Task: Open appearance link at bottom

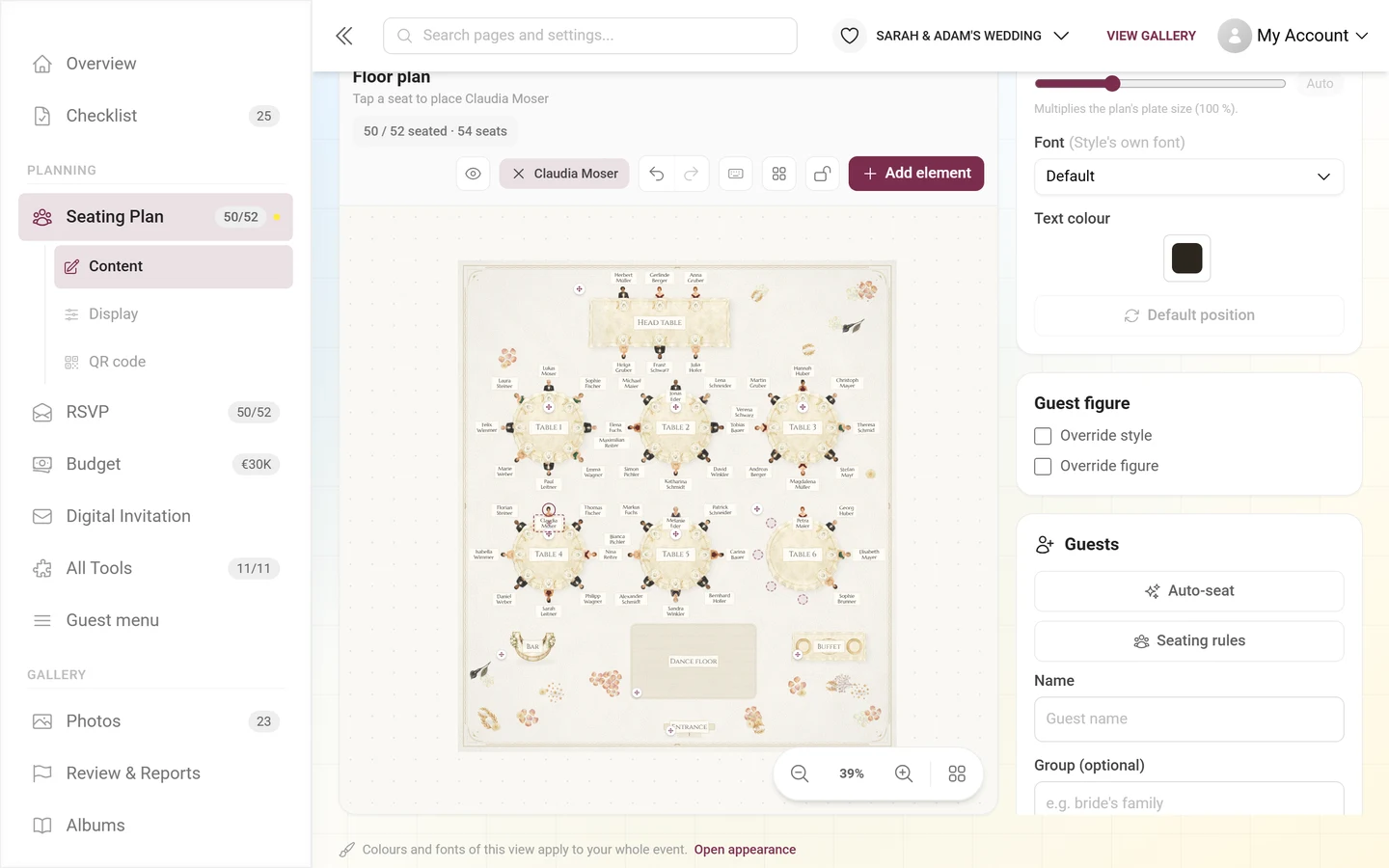Action: pyautogui.click(x=745, y=850)
